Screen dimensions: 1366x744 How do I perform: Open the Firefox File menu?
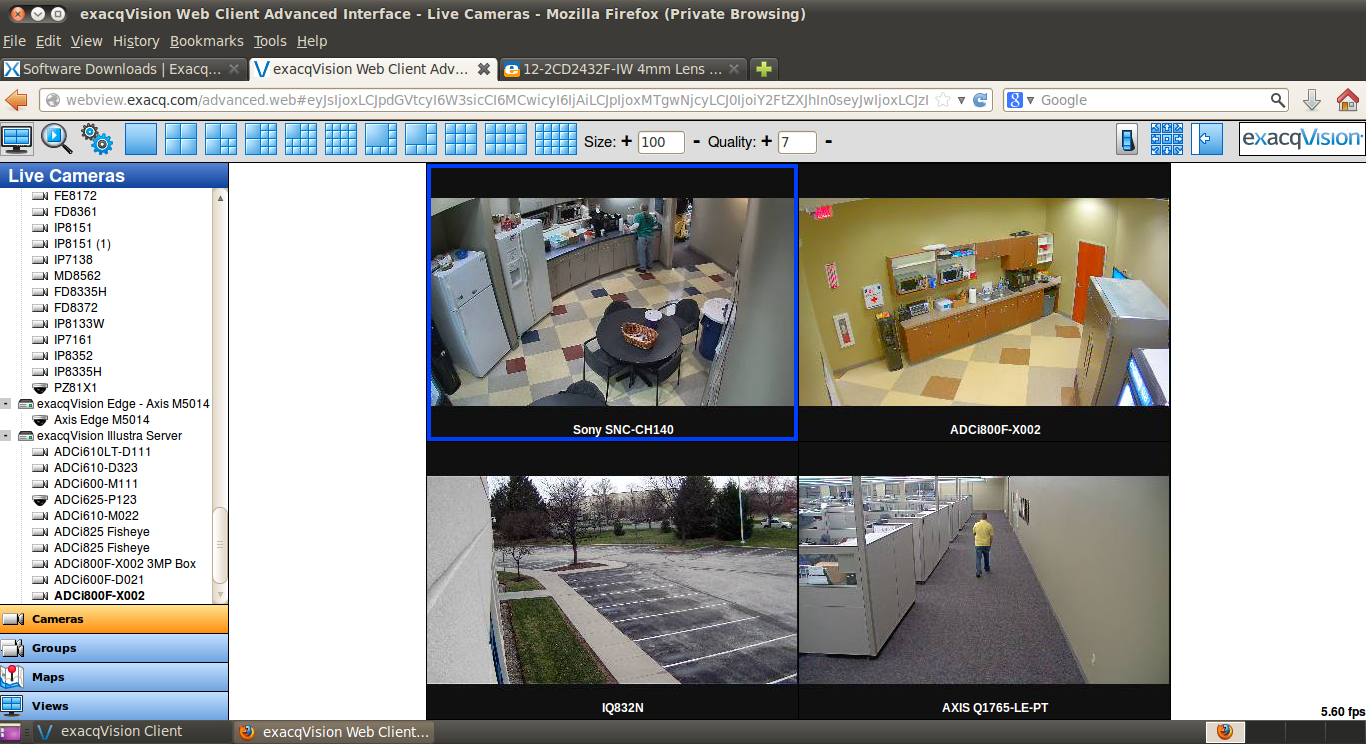click(x=14, y=41)
